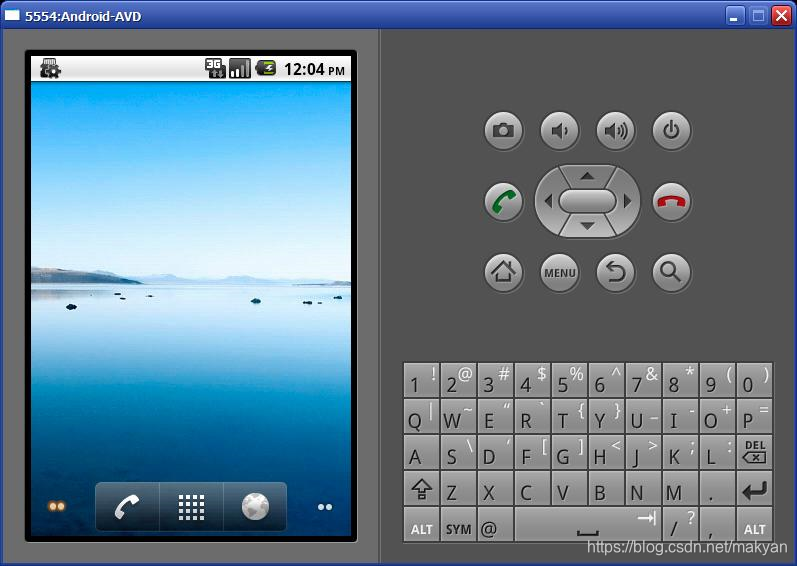Click the D-pad down arrow

coord(587,226)
